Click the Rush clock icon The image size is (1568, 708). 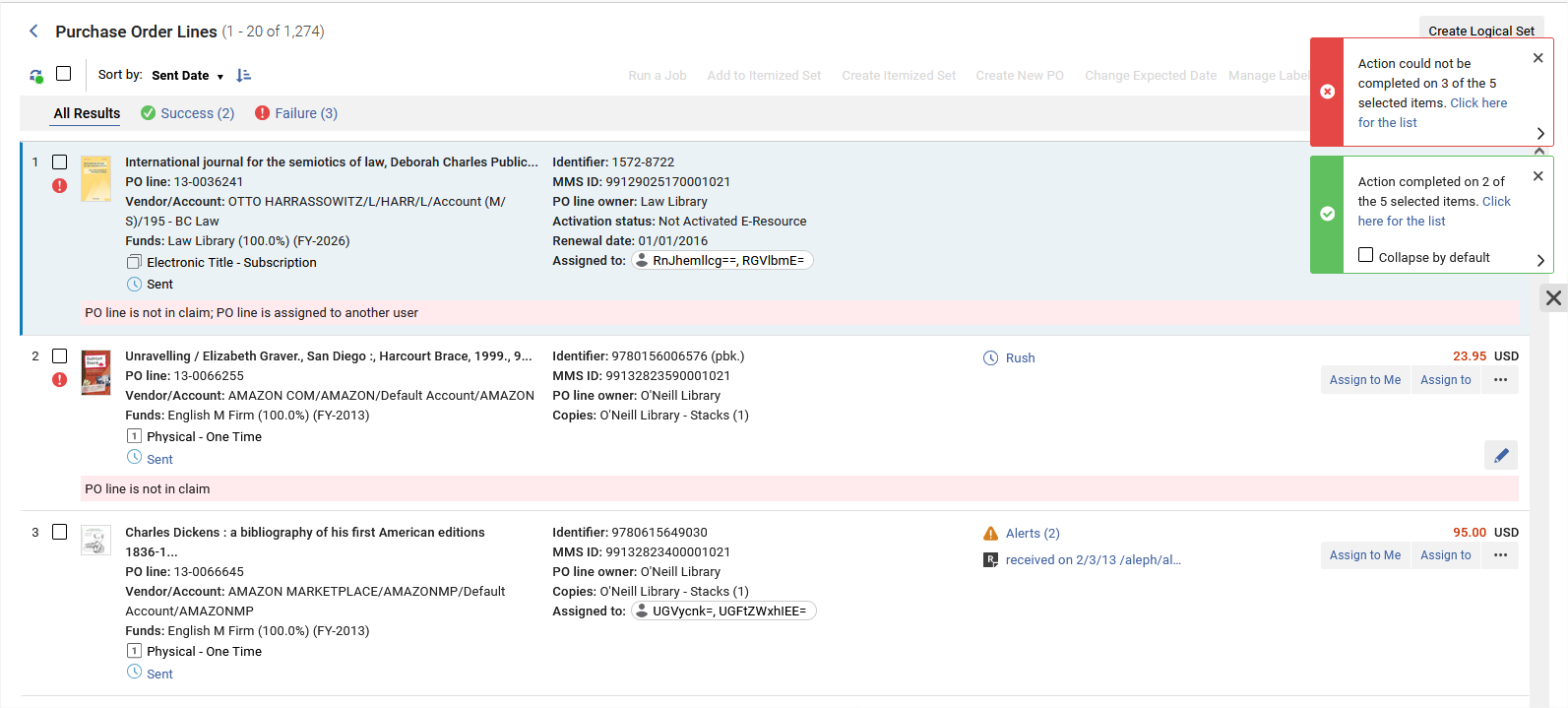[990, 358]
